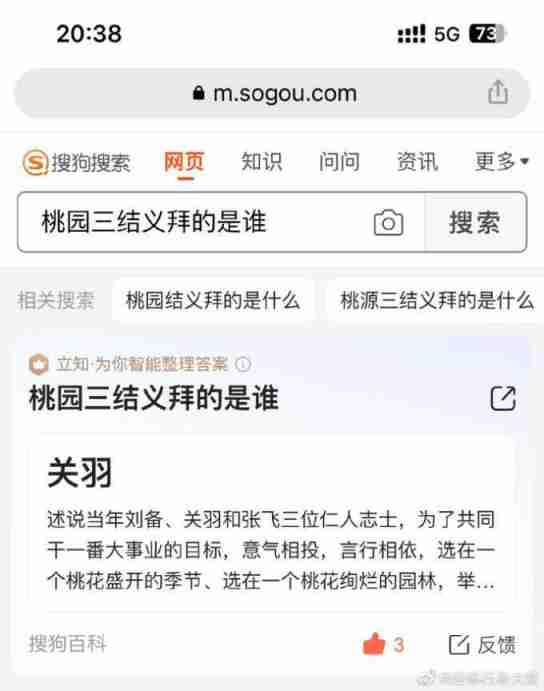Open camera image search icon
Screen dimensions: 544x691
[388, 223]
